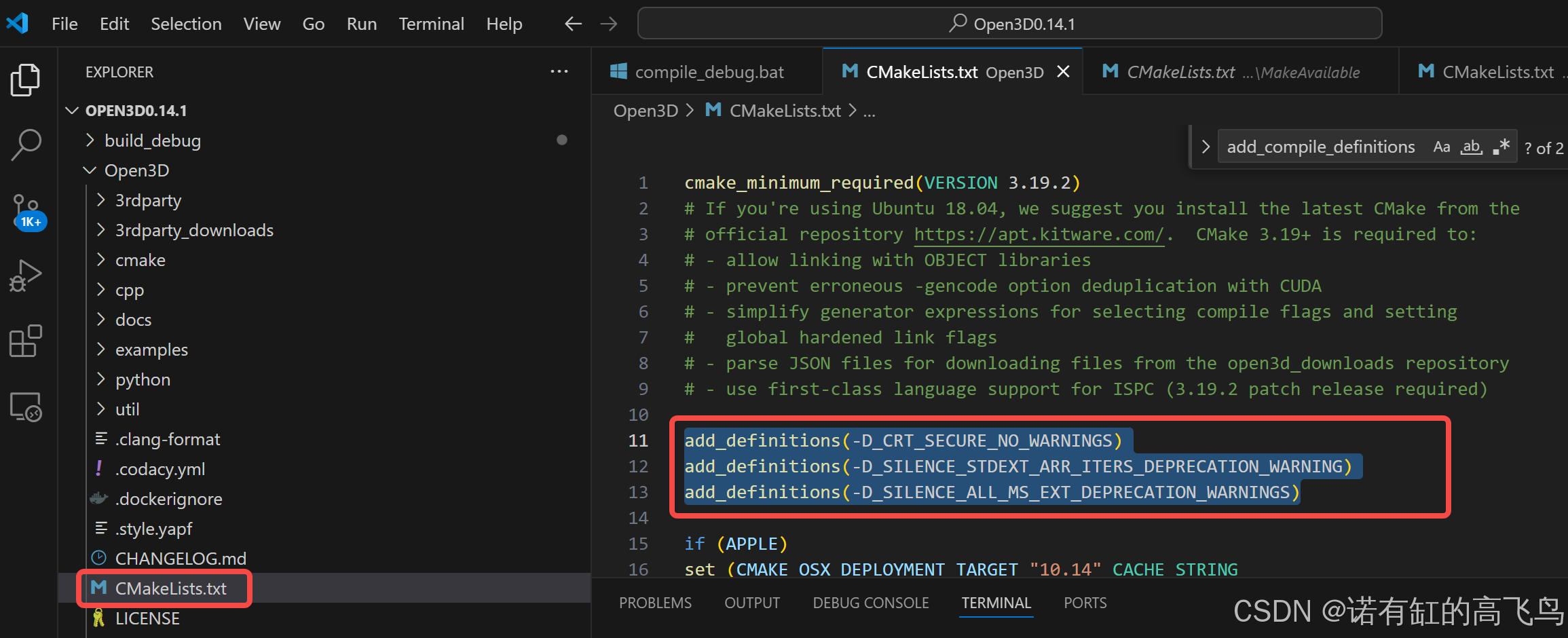Open the Extensions view

26,341
